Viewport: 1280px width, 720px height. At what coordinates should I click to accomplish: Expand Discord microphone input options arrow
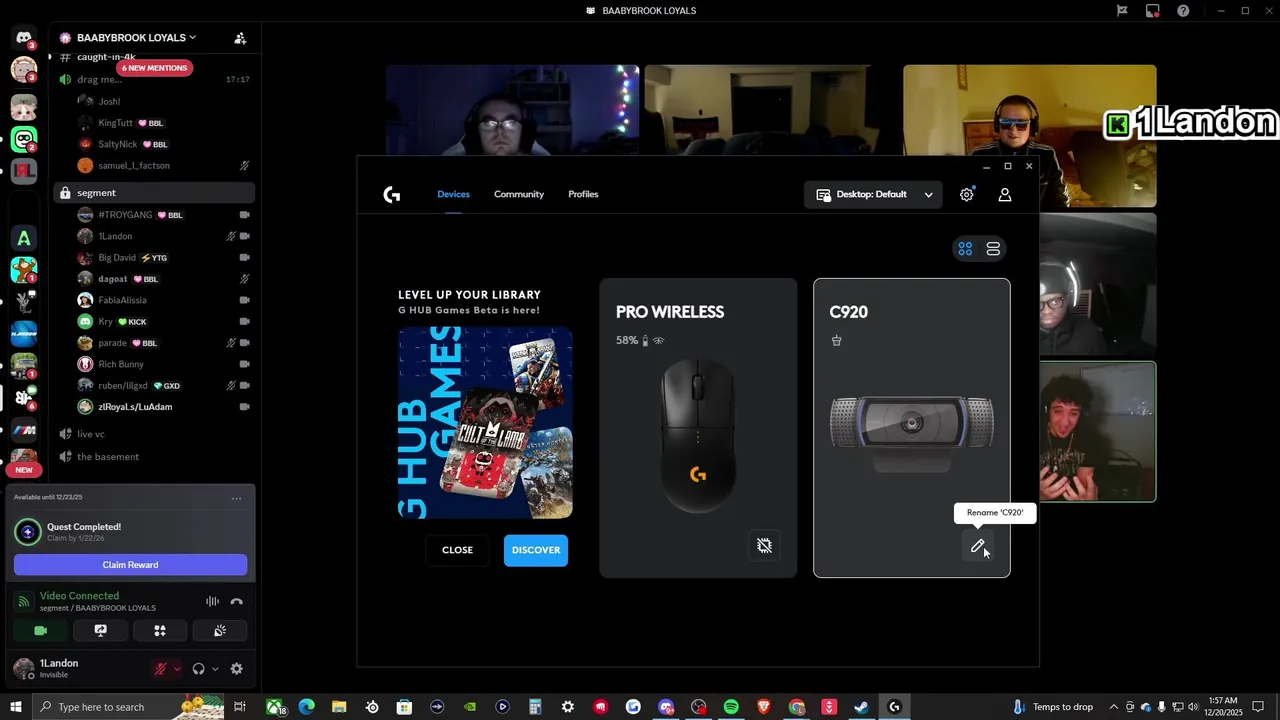[x=177, y=669]
